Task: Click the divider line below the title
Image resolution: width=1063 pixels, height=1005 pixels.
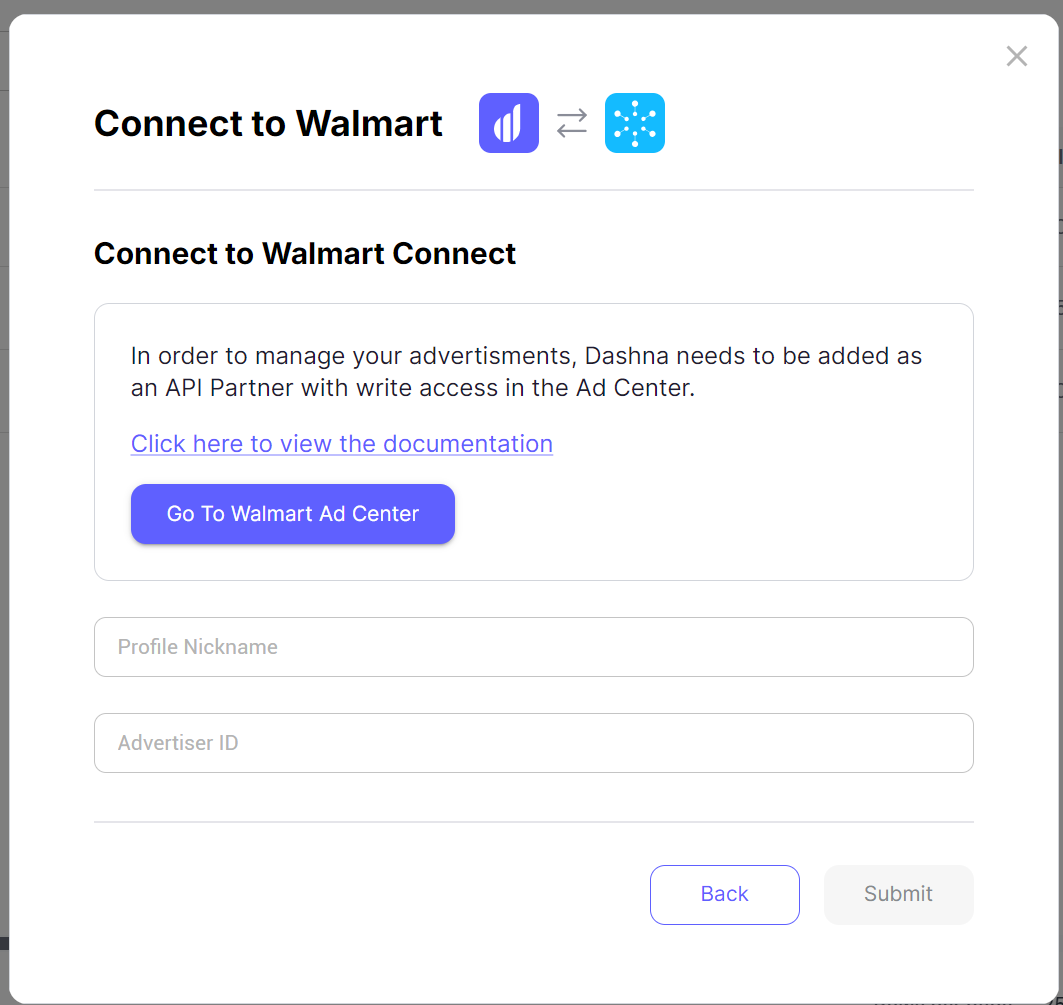Action: coord(533,190)
